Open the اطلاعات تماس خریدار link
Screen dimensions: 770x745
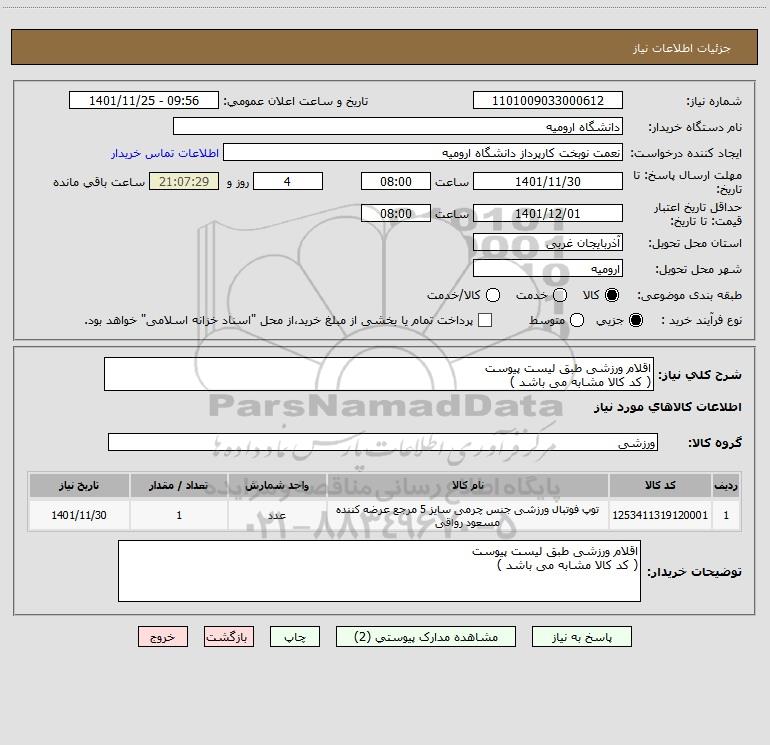click(165, 153)
